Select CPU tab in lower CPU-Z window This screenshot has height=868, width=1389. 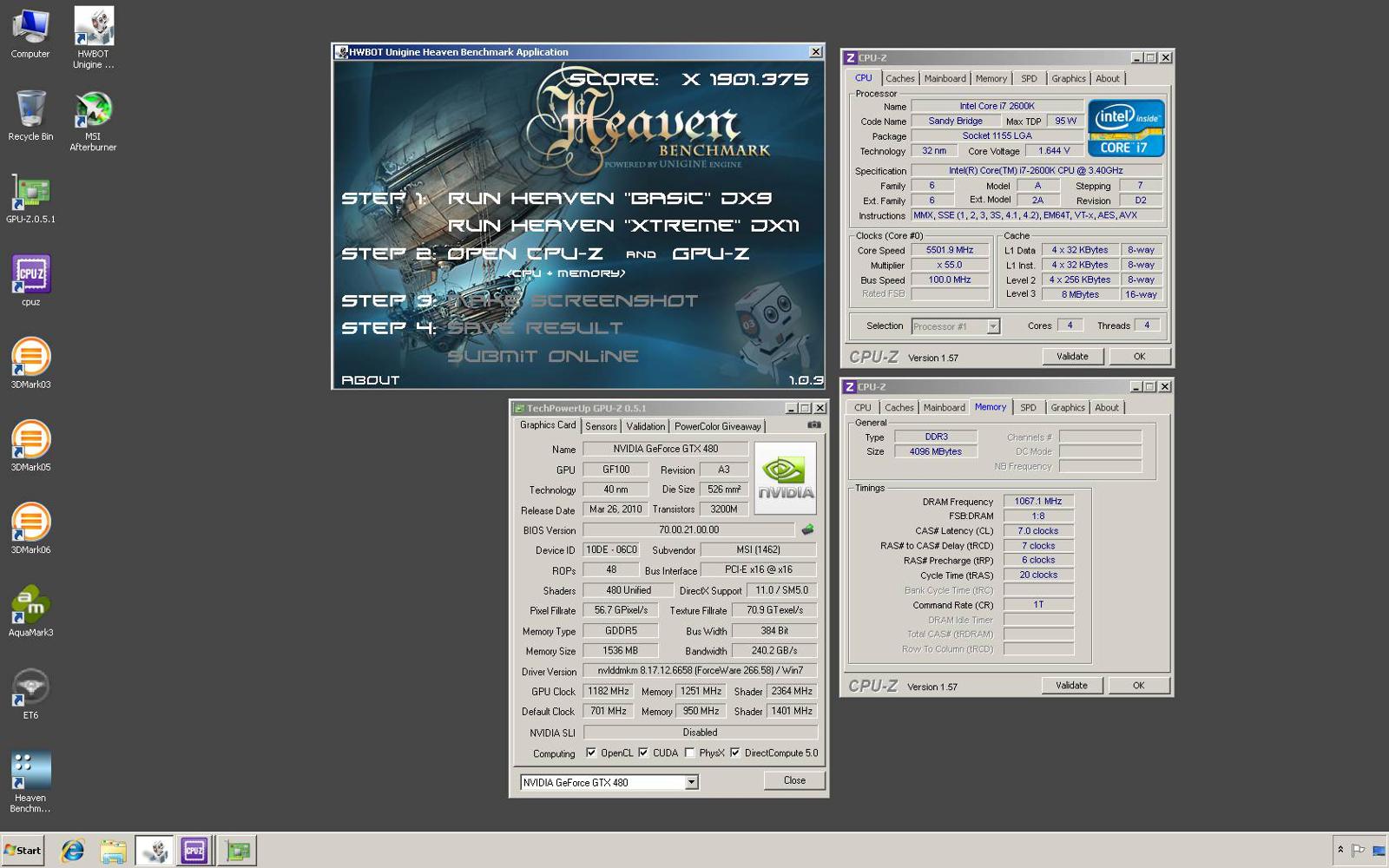[863, 407]
